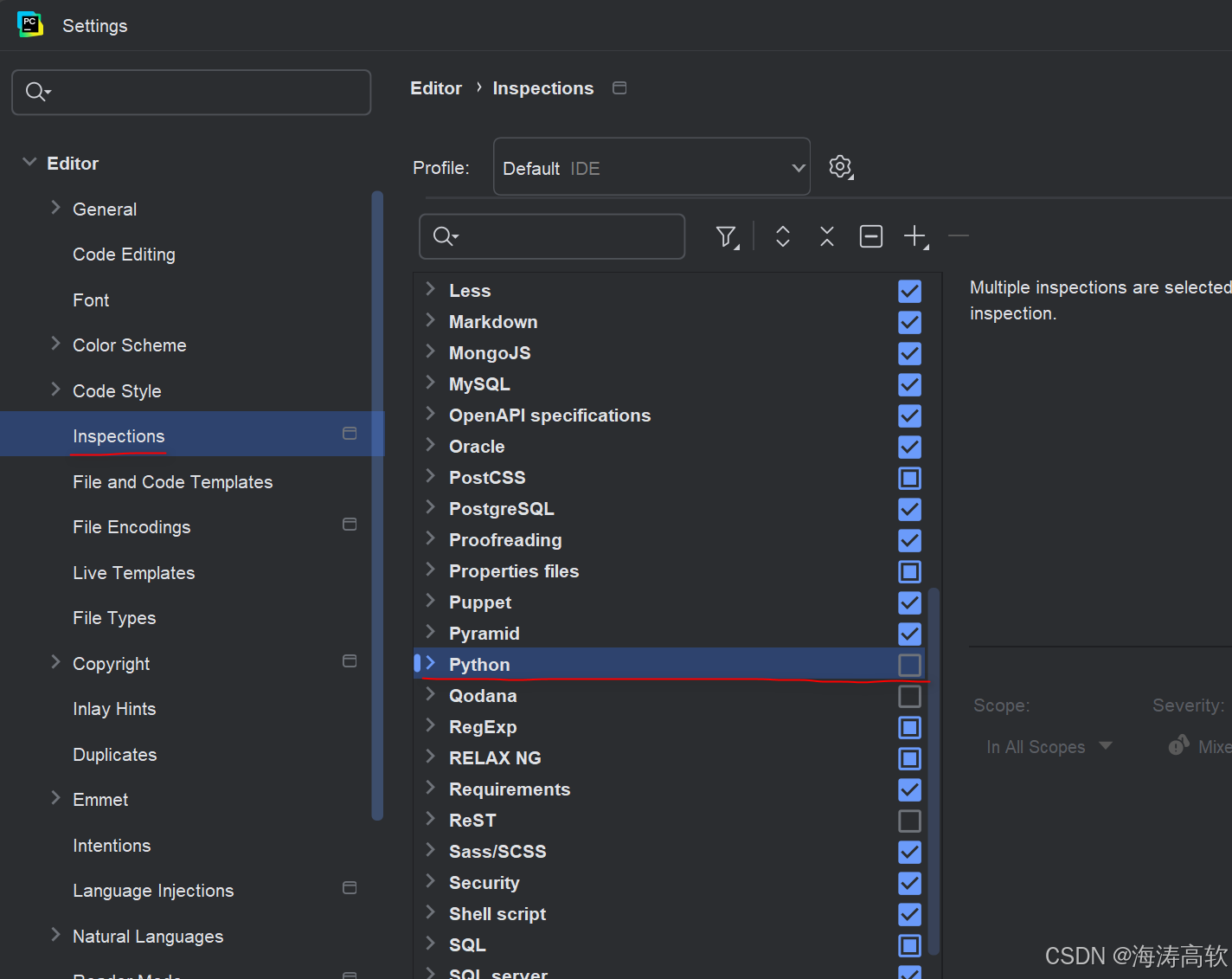The width and height of the screenshot is (1232, 979).
Task: Open Font settings page
Action: coord(91,300)
